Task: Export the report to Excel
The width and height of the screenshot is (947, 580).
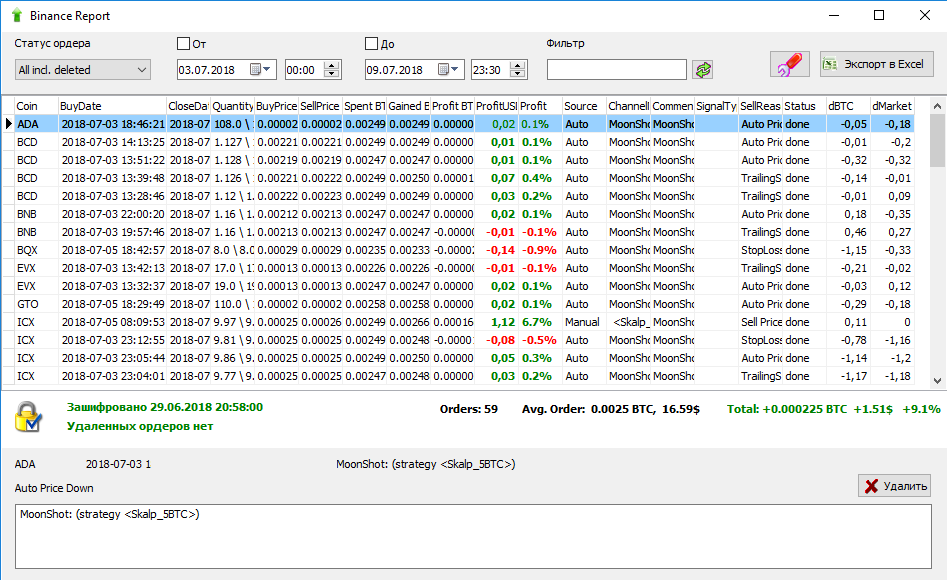Action: [876, 64]
